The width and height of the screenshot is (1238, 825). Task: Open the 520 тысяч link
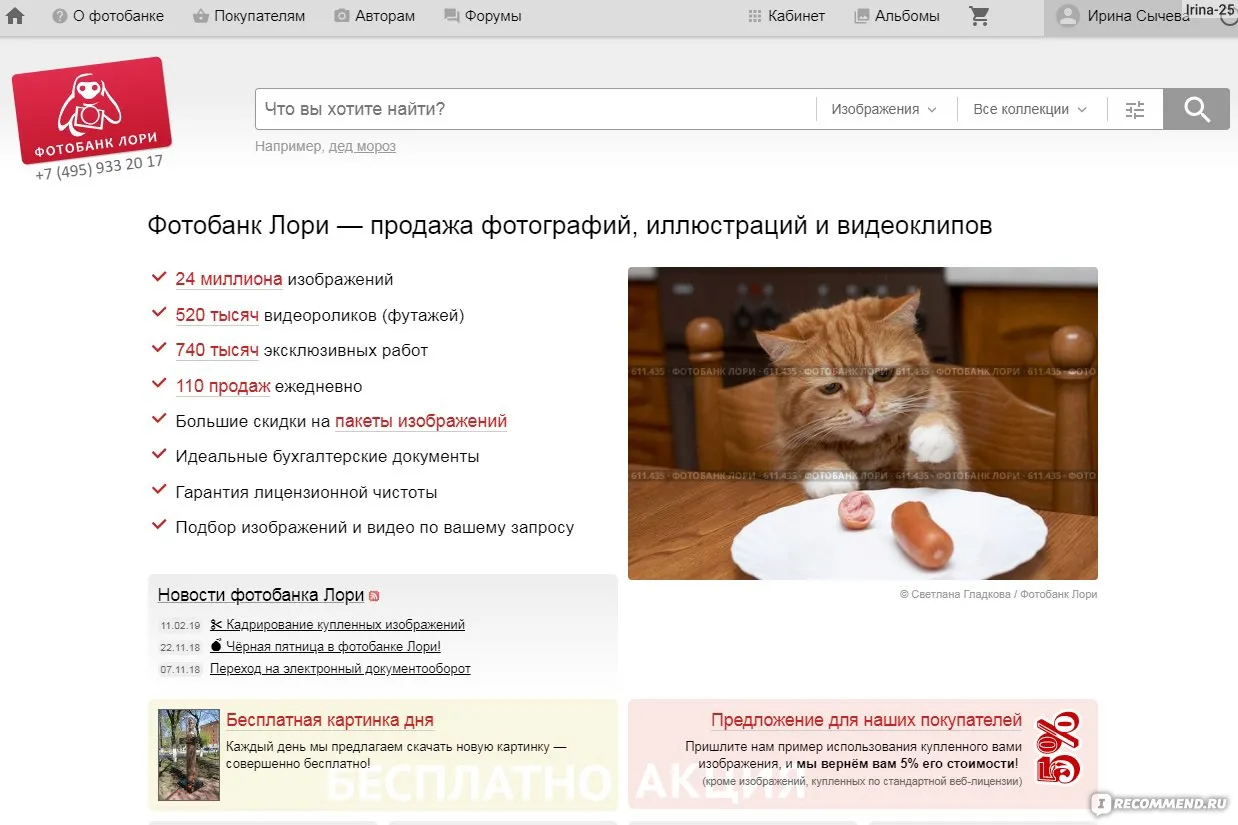click(217, 315)
